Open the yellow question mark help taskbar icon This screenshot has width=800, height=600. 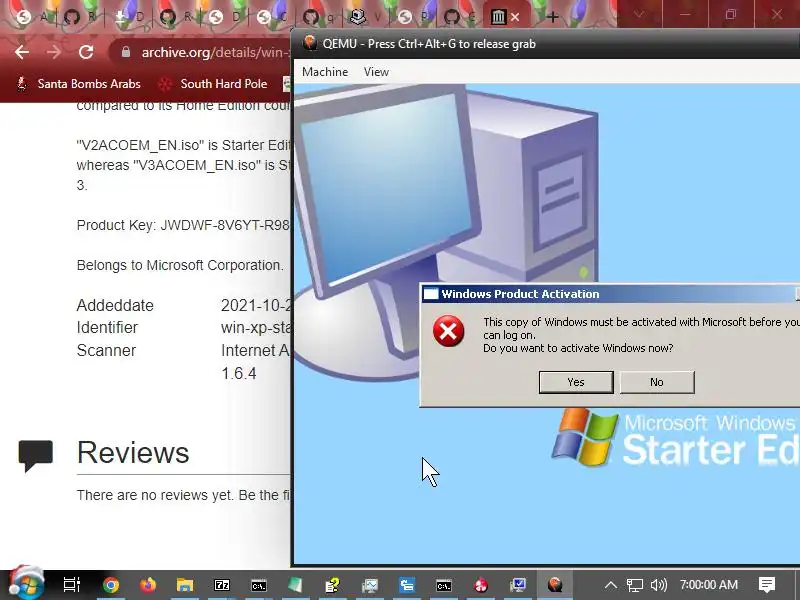point(333,585)
